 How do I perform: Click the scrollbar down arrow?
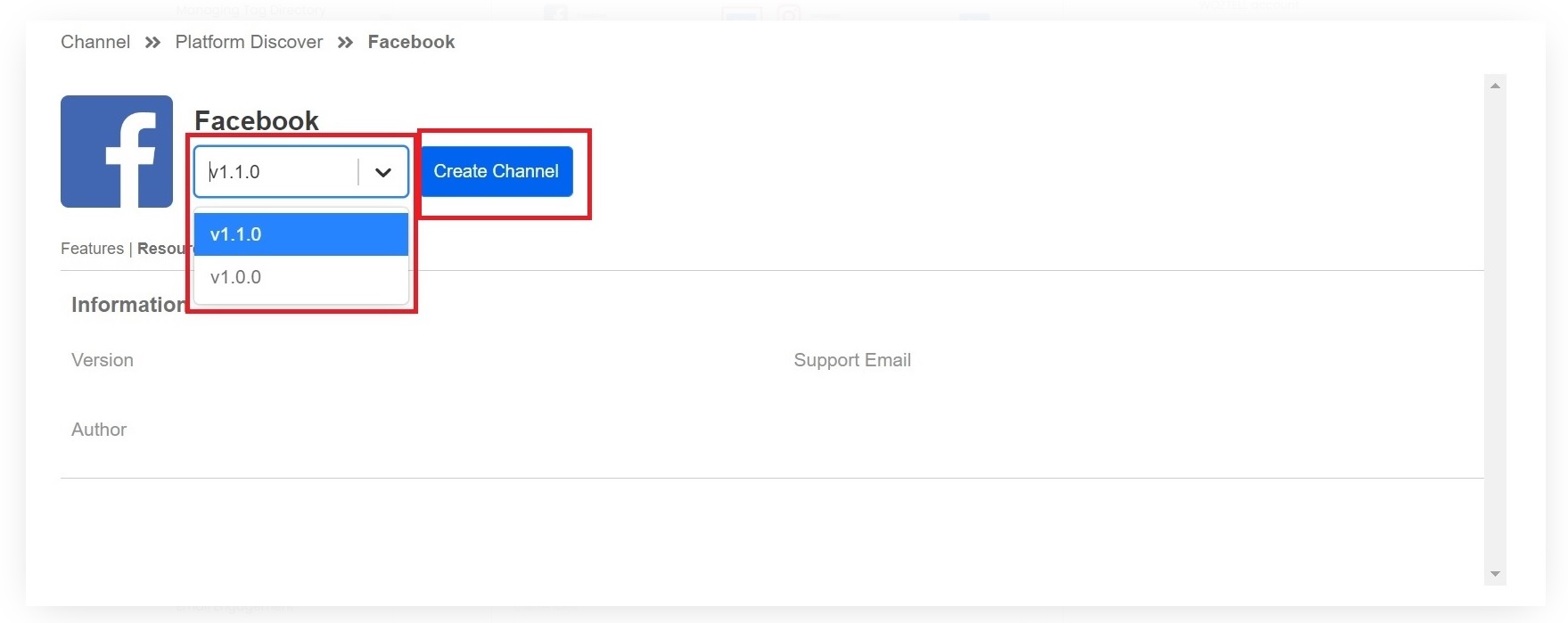pyautogui.click(x=1495, y=574)
